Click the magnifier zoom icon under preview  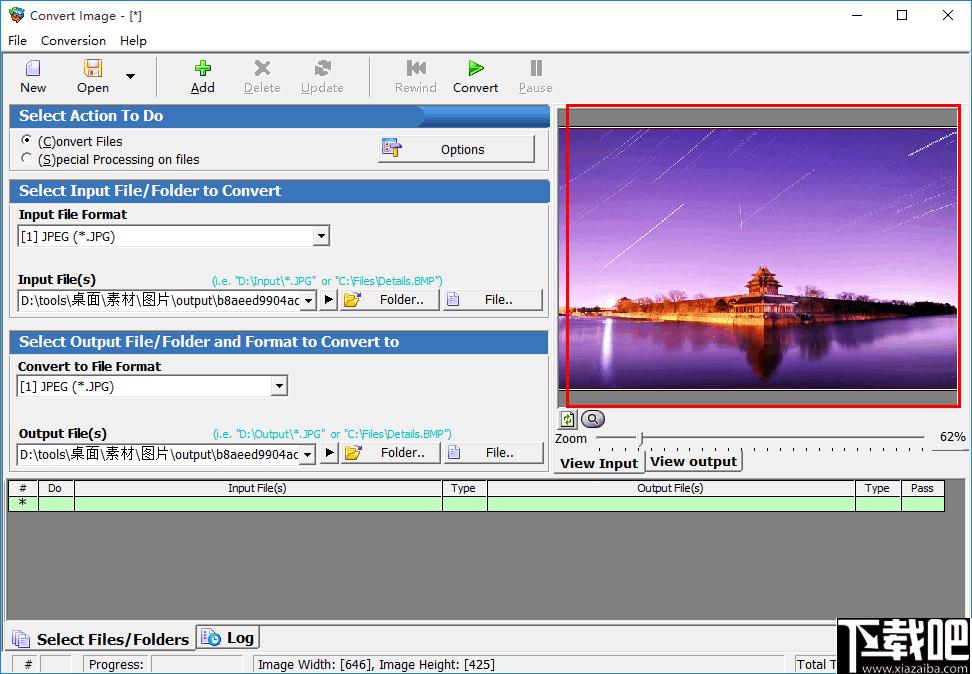pyautogui.click(x=593, y=419)
